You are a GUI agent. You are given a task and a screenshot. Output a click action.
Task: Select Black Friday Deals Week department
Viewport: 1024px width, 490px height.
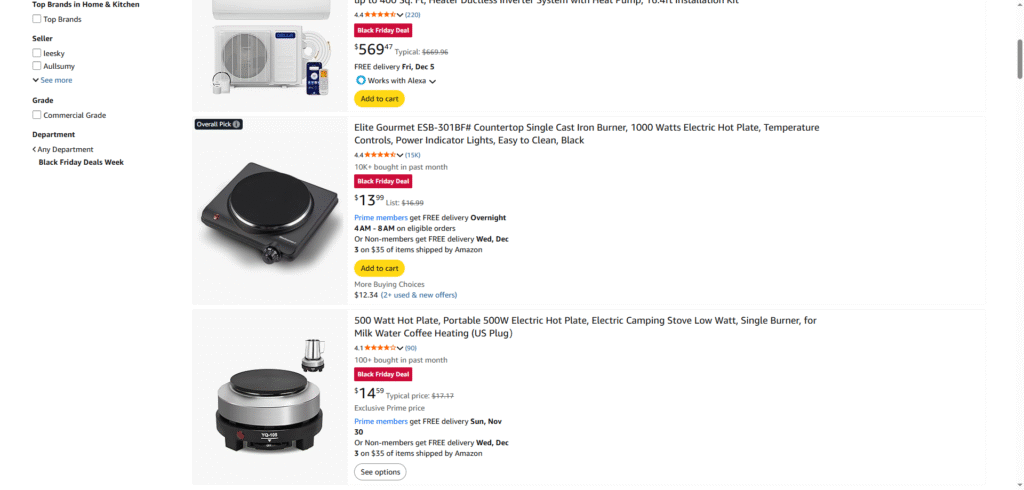[81, 162]
